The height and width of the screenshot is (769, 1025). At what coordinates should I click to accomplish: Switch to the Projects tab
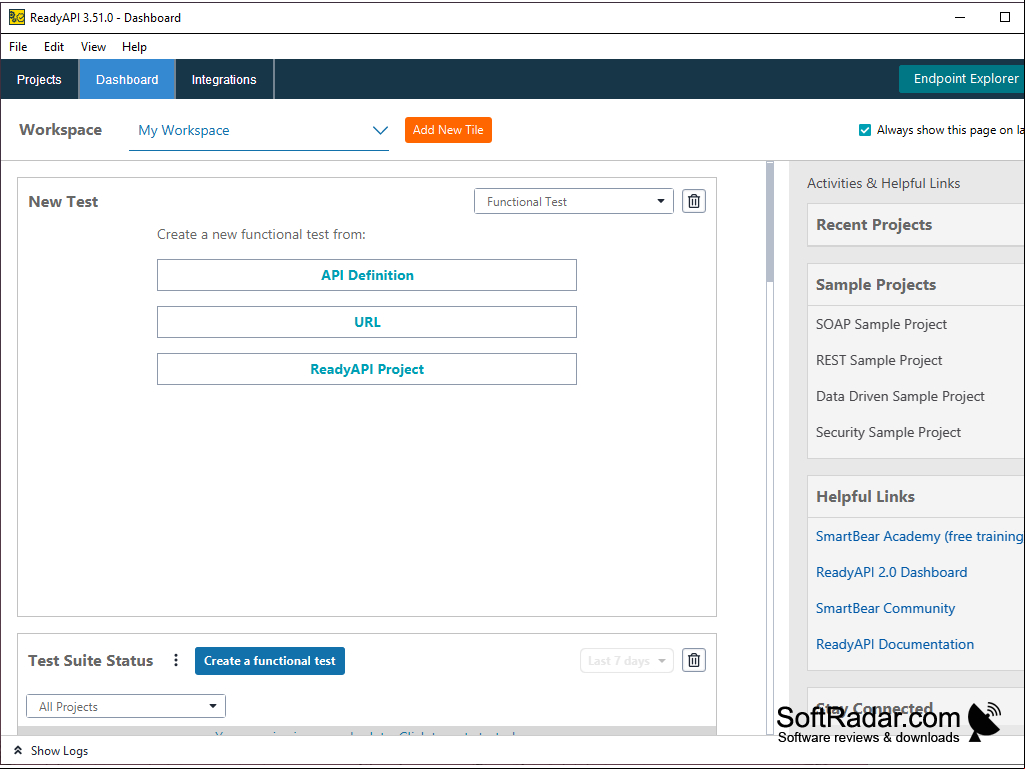point(39,79)
